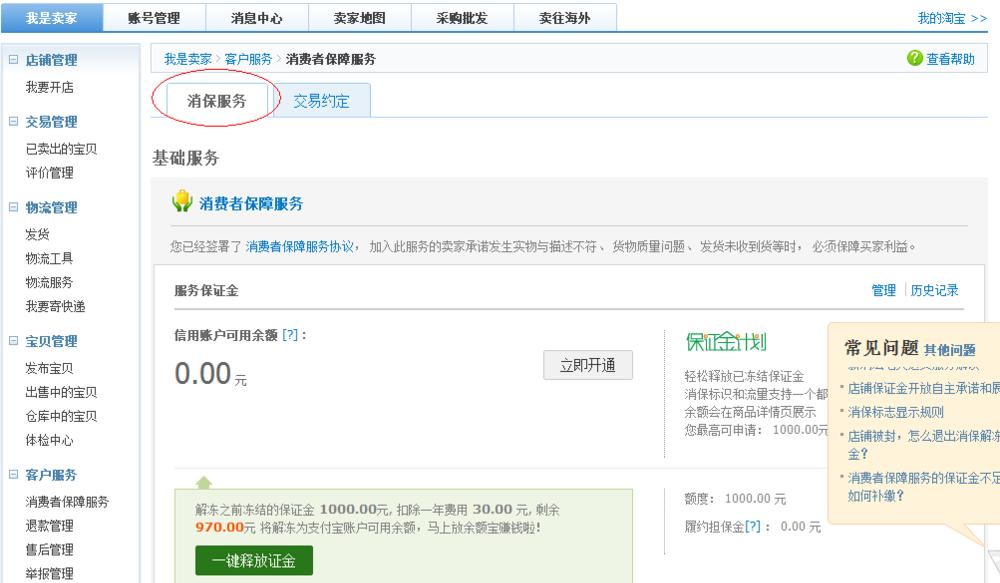Click the green 一键释放证金 button
Image resolution: width=1000 pixels, height=583 pixels.
(254, 561)
